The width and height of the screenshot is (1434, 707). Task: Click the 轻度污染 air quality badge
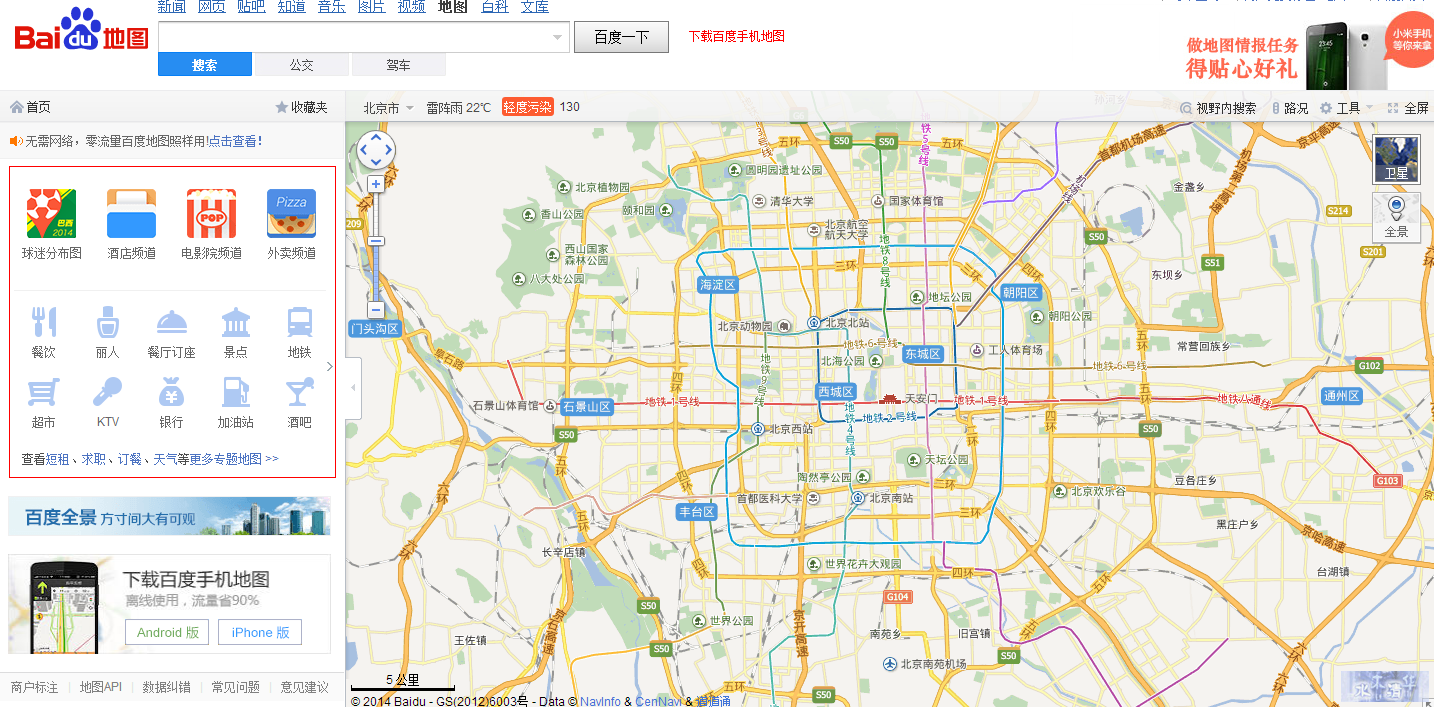[528, 107]
